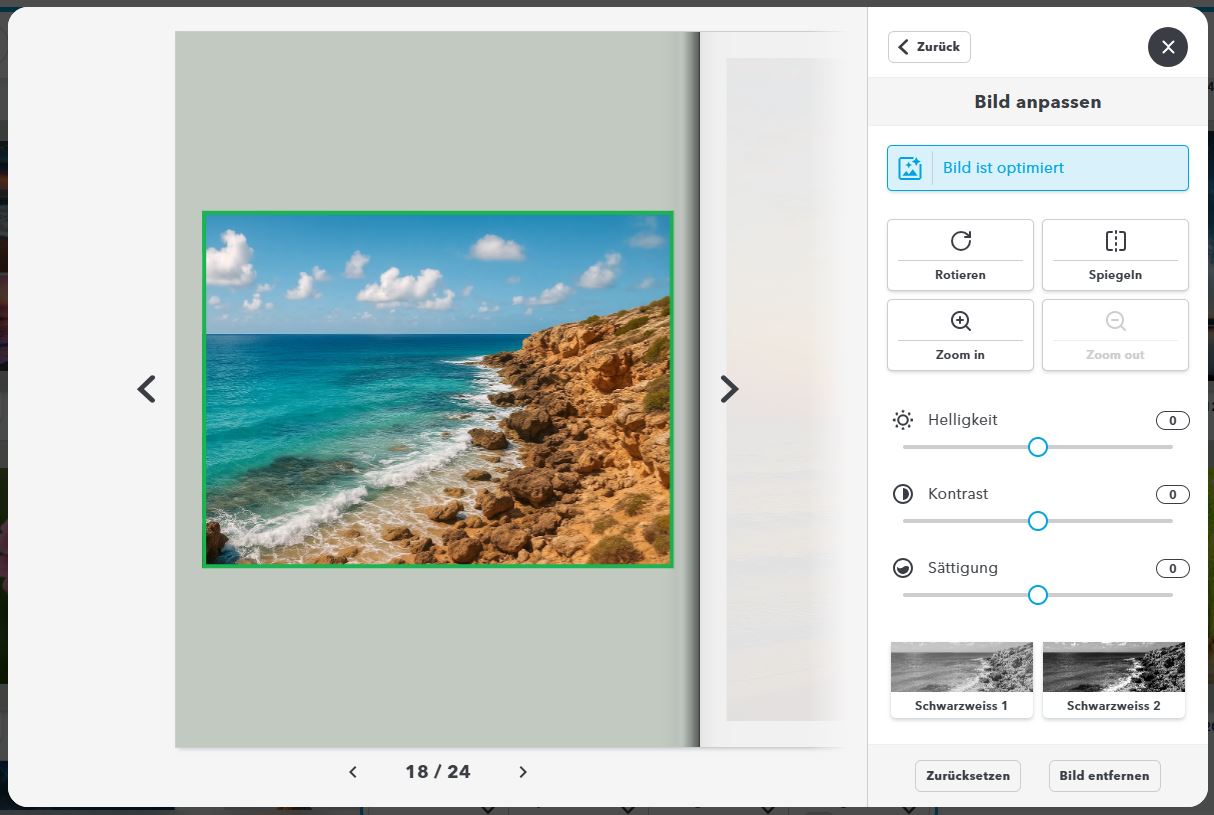The width and height of the screenshot is (1214, 815).
Task: Click the Rotieren rotate icon
Action: (x=960, y=241)
